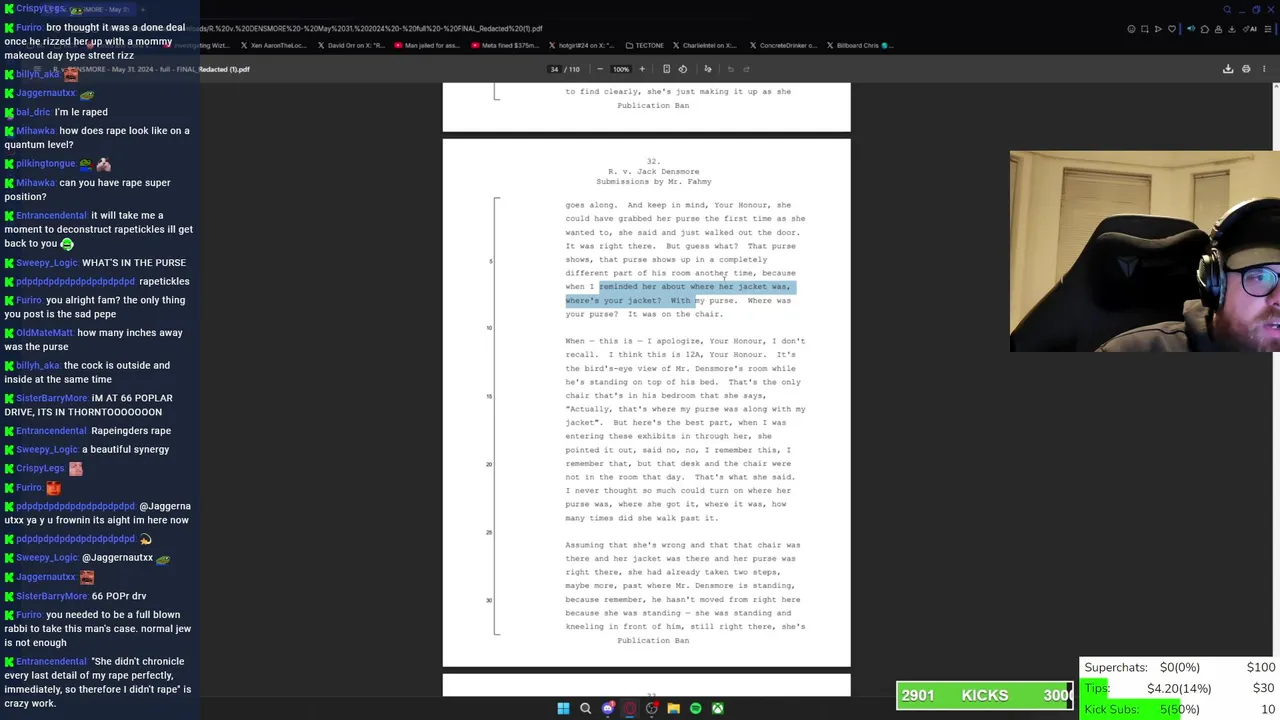
Task: Click the webcam overlay of the streamer
Action: pyautogui.click(x=1144, y=251)
